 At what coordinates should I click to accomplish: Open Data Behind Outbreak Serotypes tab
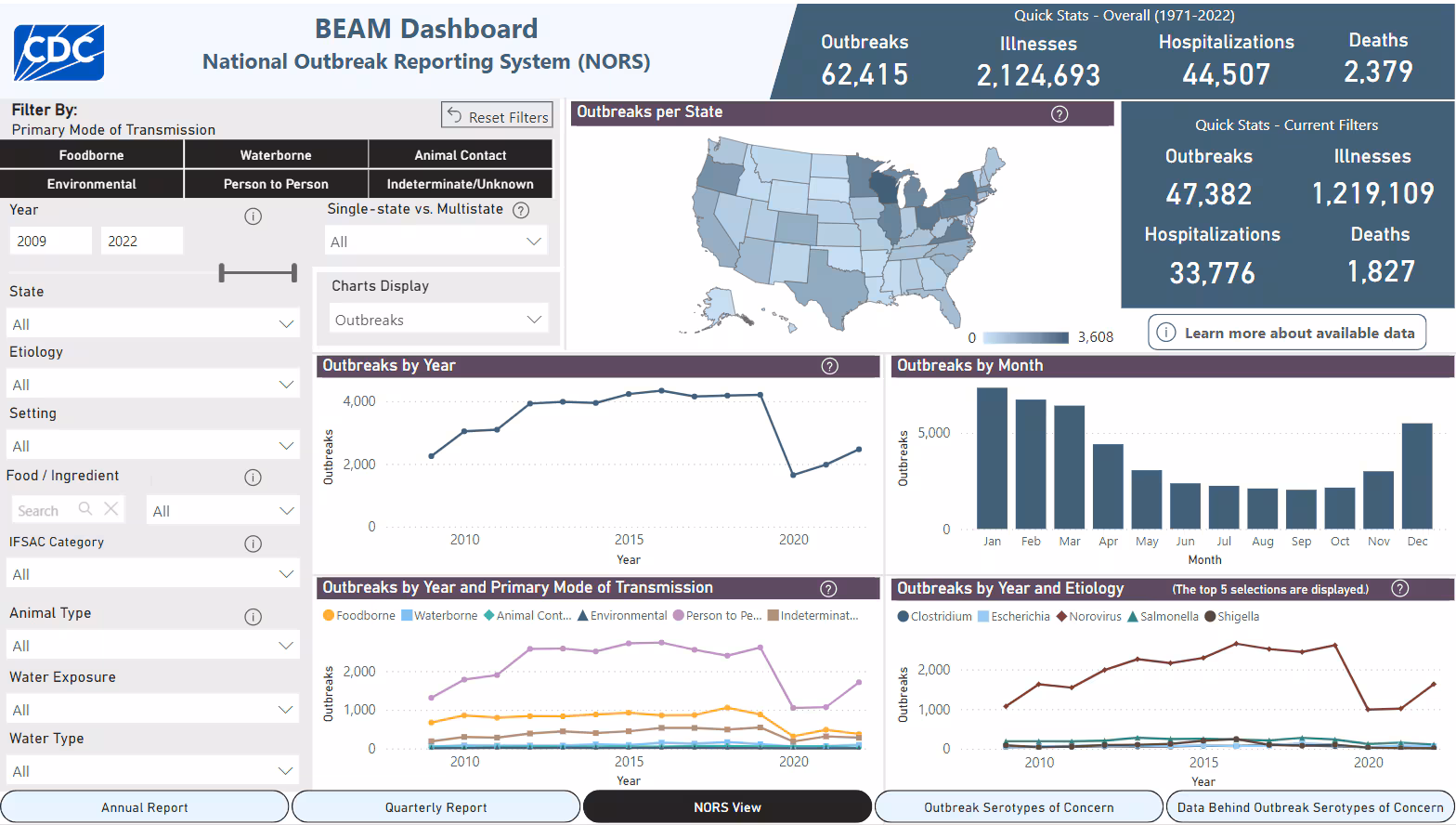(x=1310, y=807)
